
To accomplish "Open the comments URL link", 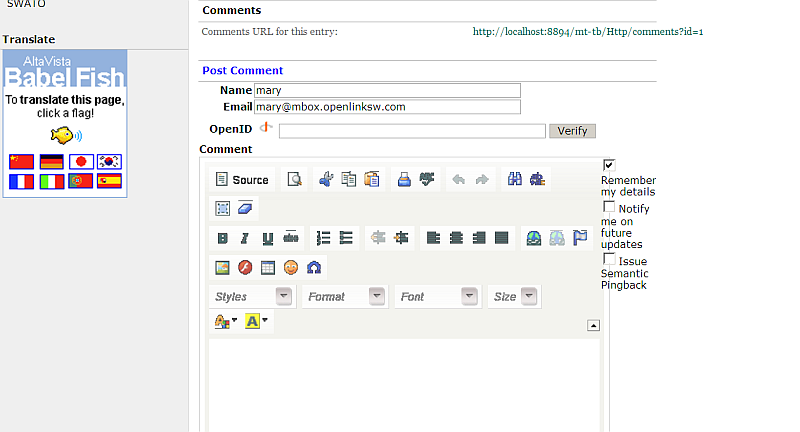I will click(588, 32).
